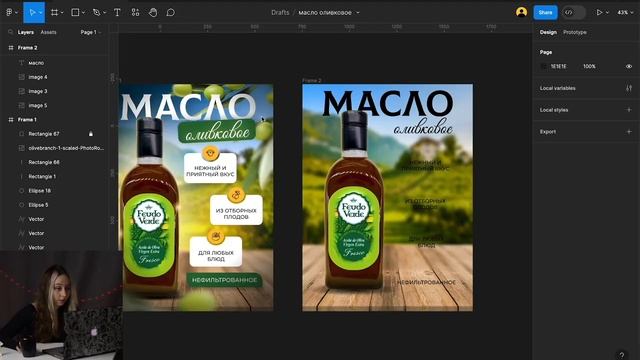The height and width of the screenshot is (360, 640).
Task: Select the Frame 2 layer row
Action: [x=54, y=48]
